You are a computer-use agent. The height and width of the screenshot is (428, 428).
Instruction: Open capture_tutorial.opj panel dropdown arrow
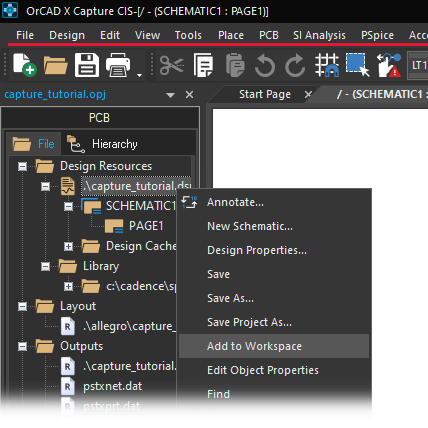pyautogui.click(x=171, y=95)
